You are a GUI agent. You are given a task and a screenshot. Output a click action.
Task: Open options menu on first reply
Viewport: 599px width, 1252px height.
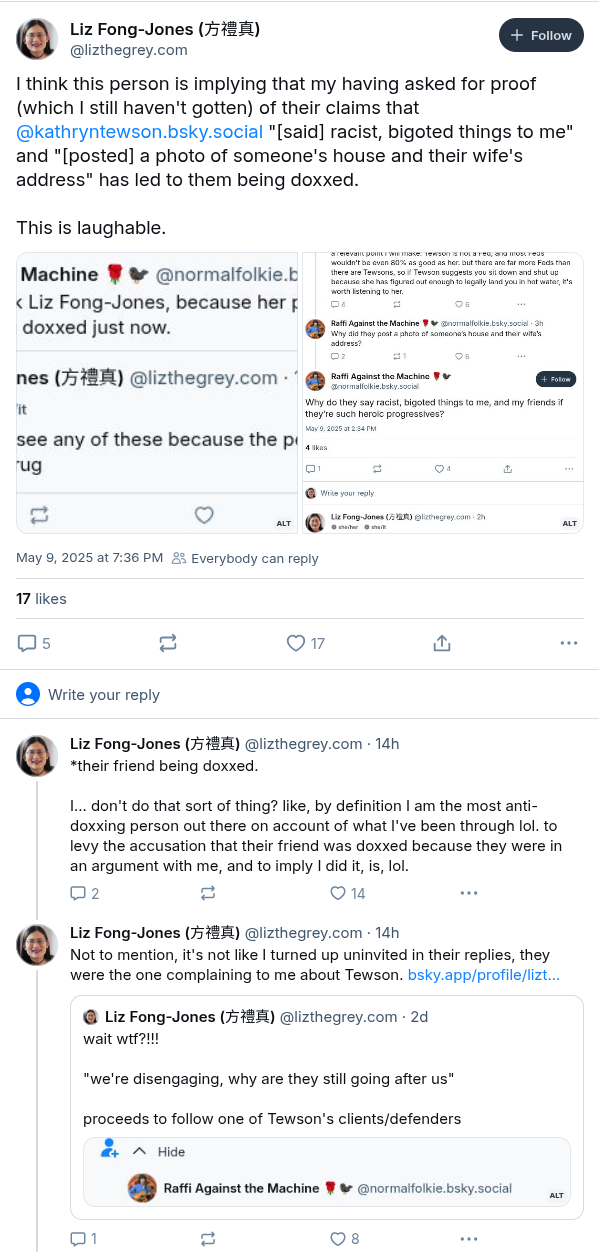469,893
